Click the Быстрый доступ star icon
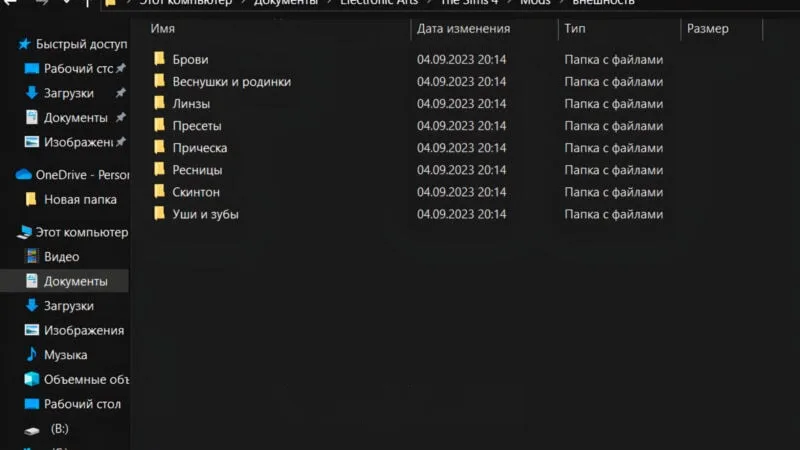This screenshot has height=450, width=800. pyautogui.click(x=24, y=44)
